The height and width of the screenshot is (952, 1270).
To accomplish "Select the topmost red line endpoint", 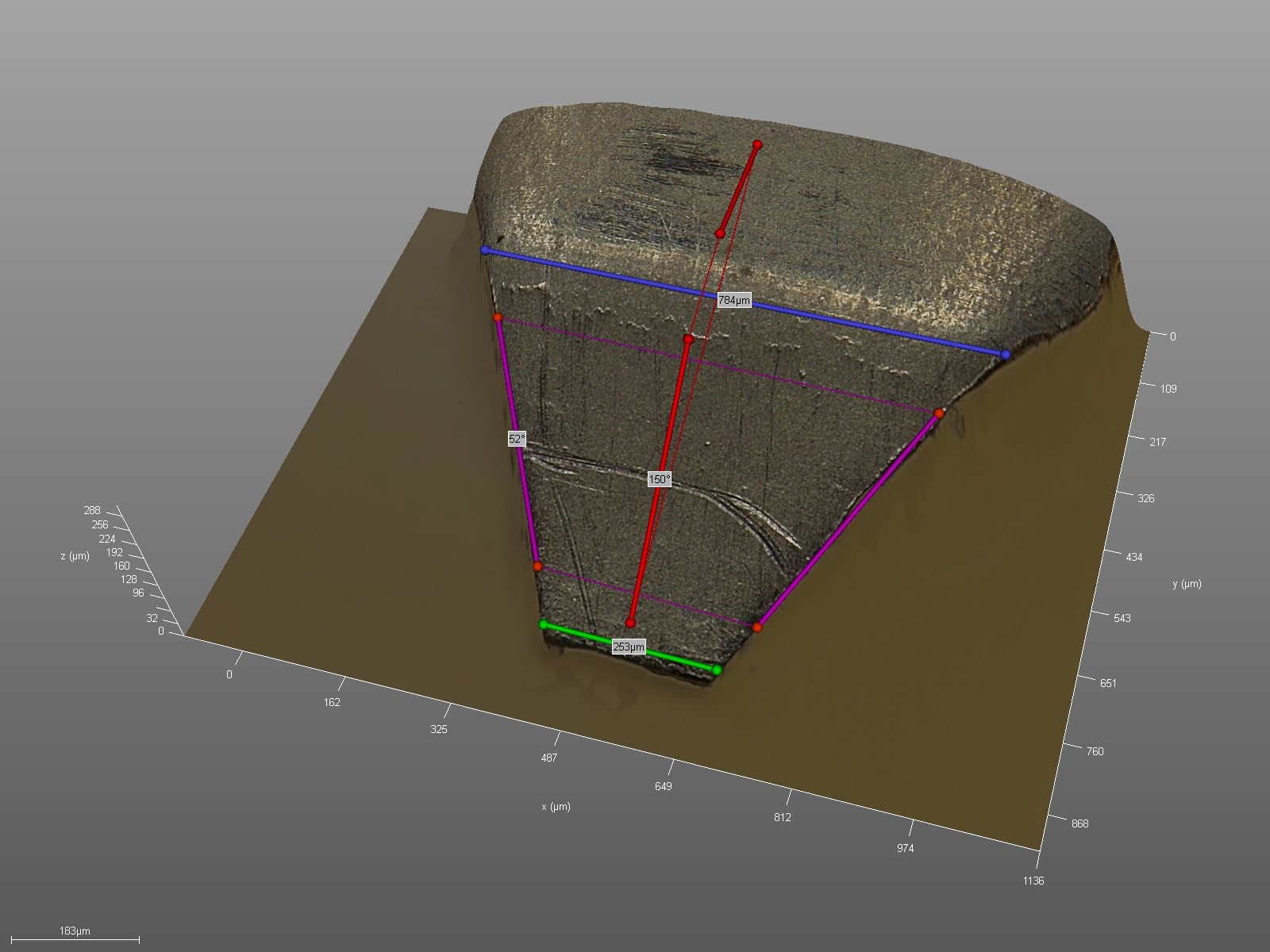I will point(757,145).
